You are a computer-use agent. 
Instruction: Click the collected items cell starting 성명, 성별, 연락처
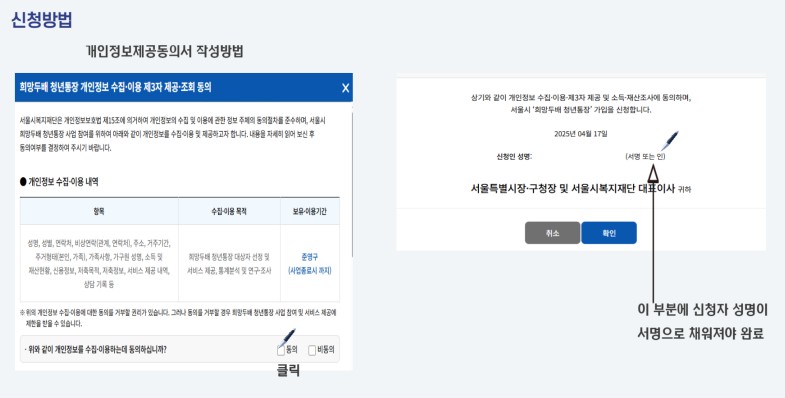pos(99,264)
